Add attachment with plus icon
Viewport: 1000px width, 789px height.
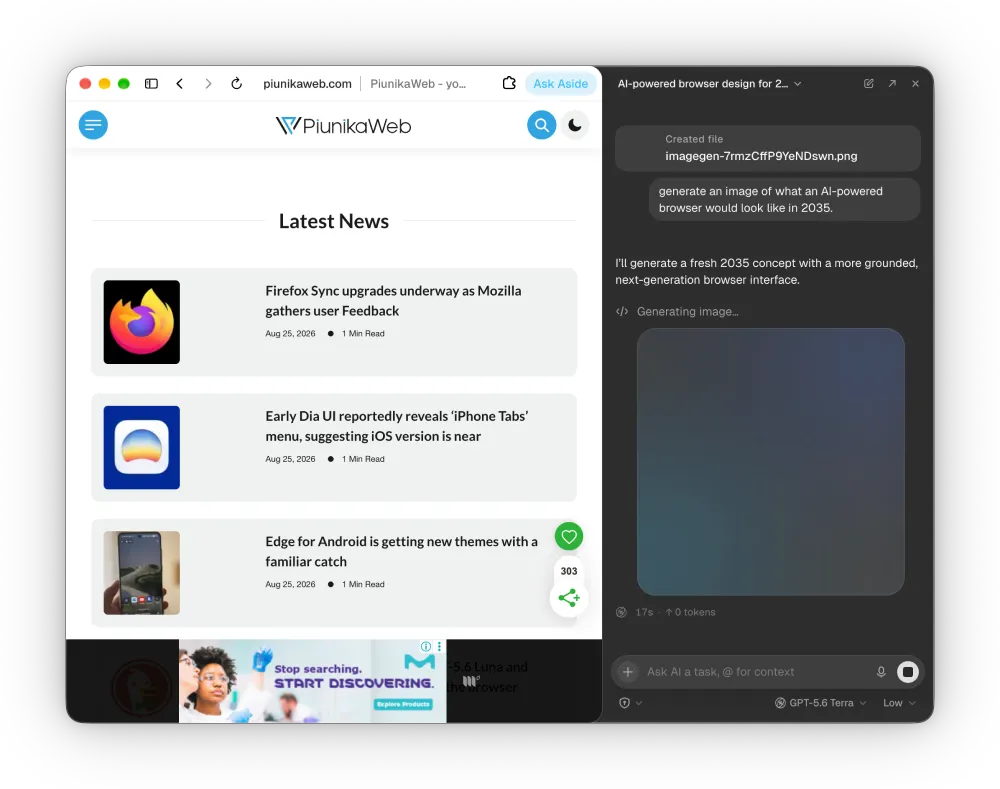[x=628, y=672]
